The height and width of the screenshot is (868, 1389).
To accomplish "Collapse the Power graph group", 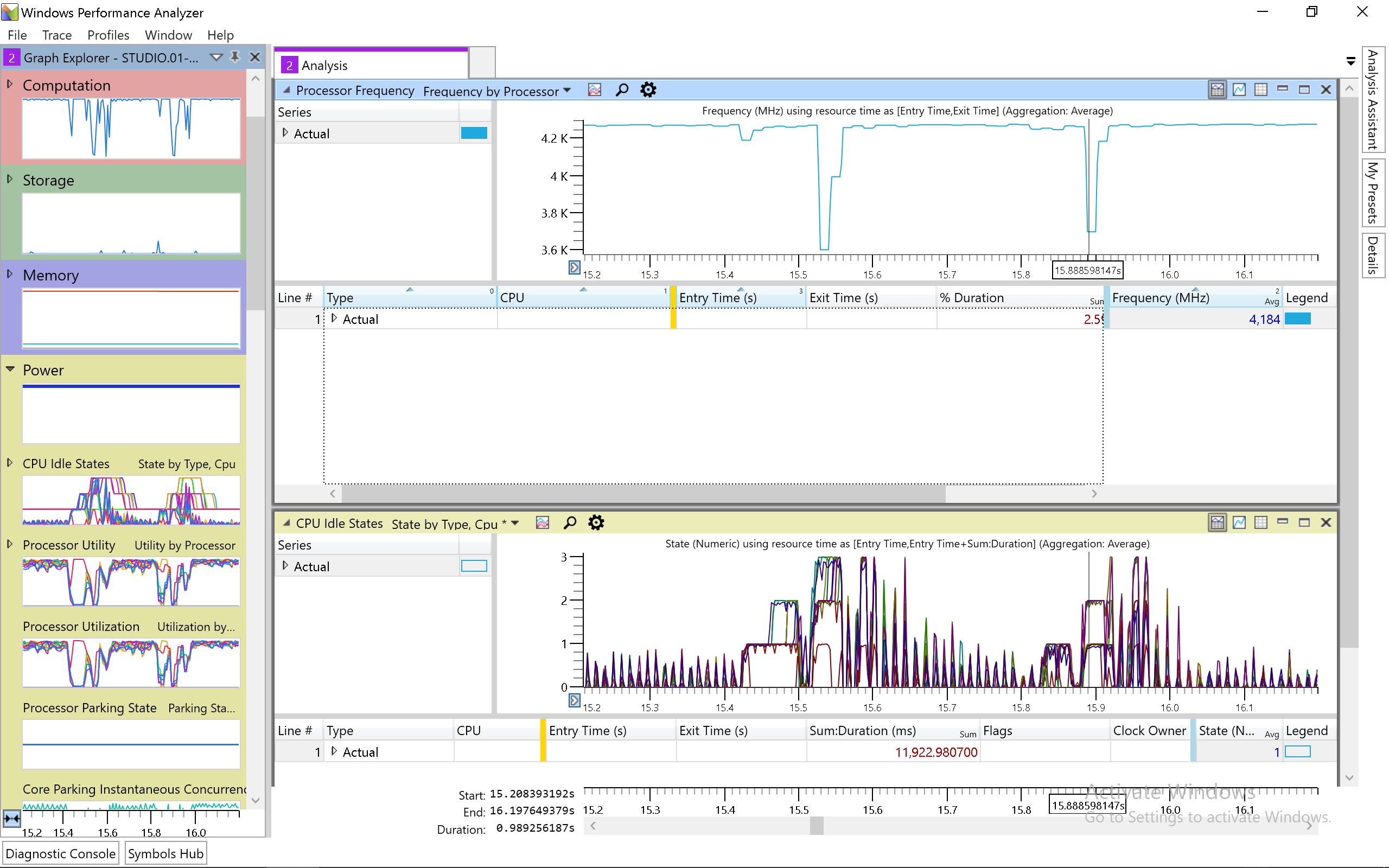I will click(10, 369).
